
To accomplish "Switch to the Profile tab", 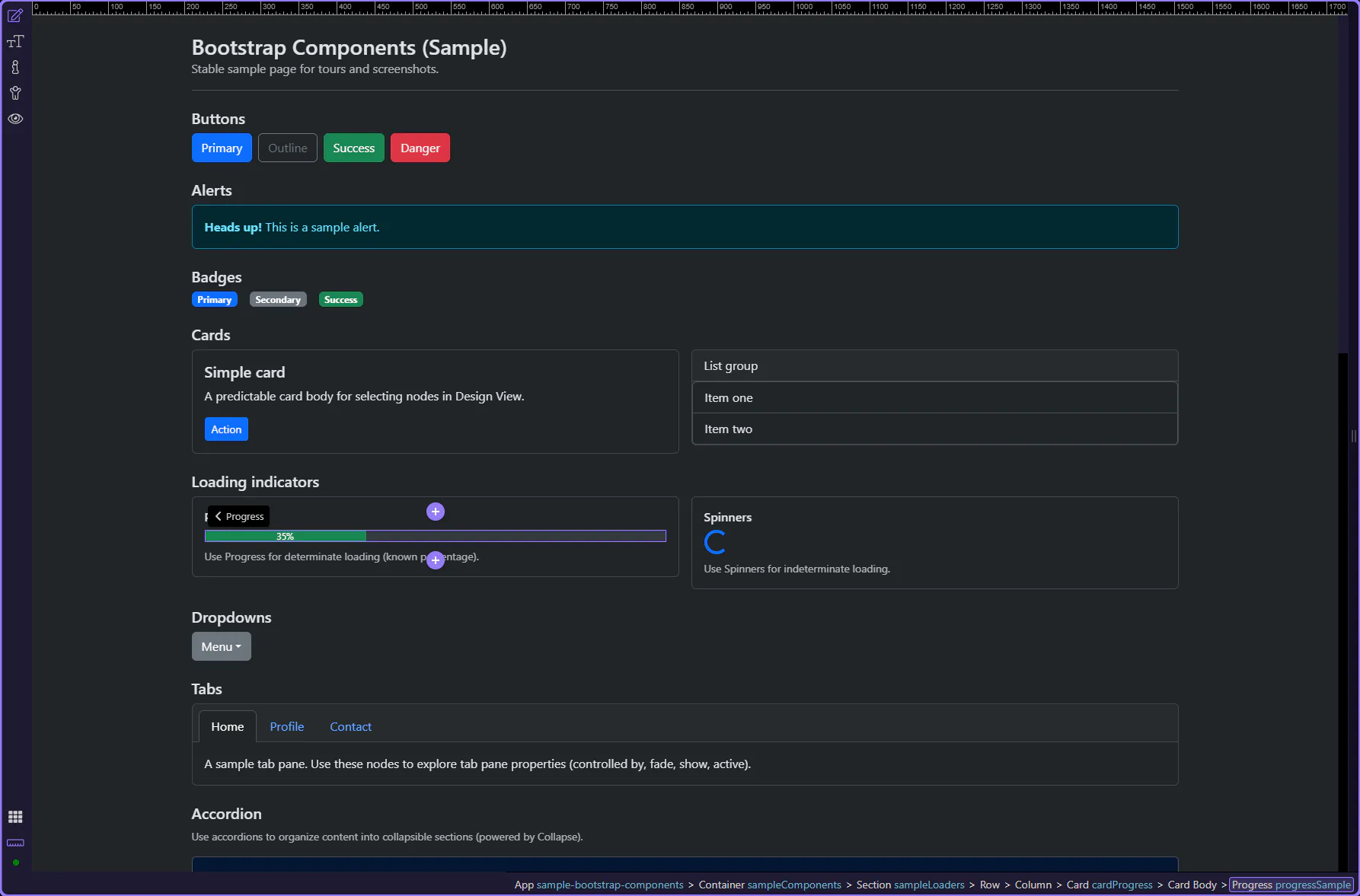I will coord(286,726).
